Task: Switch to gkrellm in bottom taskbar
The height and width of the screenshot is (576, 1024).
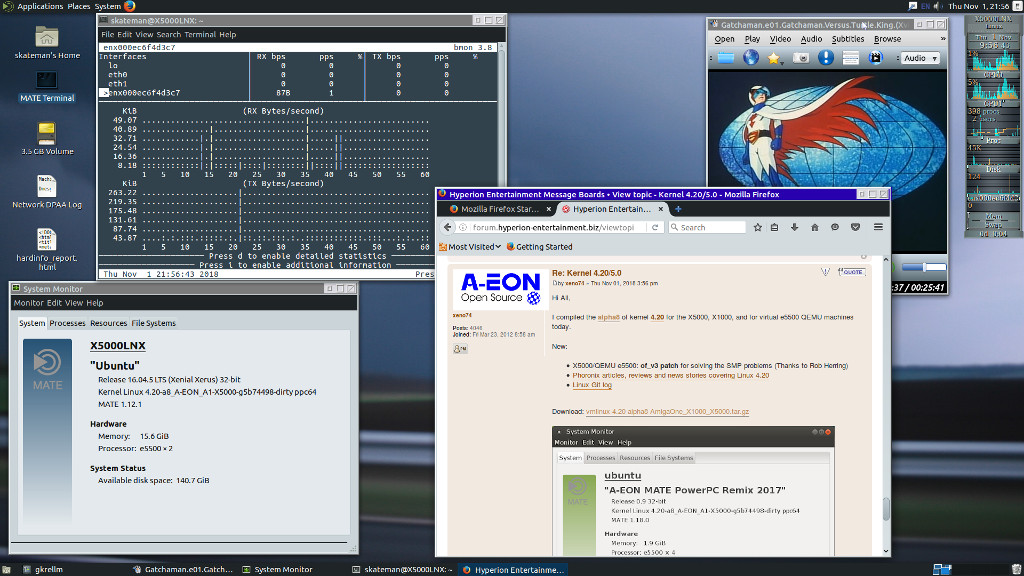Action: tap(43, 569)
